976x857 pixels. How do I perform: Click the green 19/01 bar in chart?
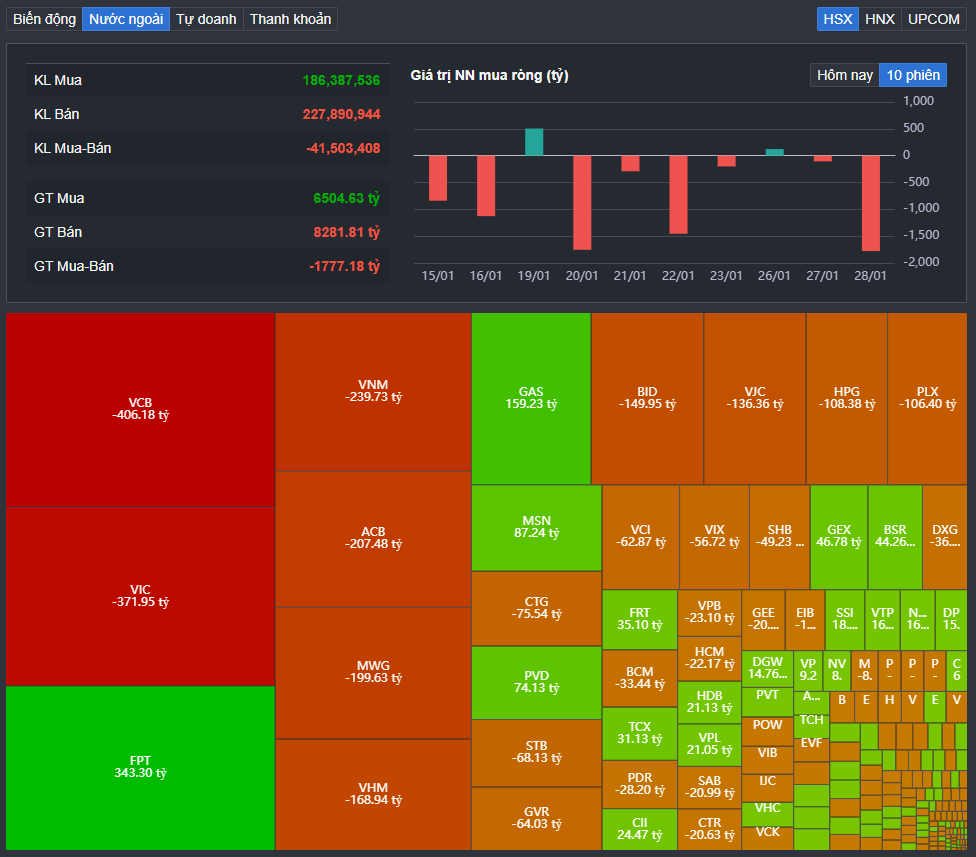coord(534,142)
